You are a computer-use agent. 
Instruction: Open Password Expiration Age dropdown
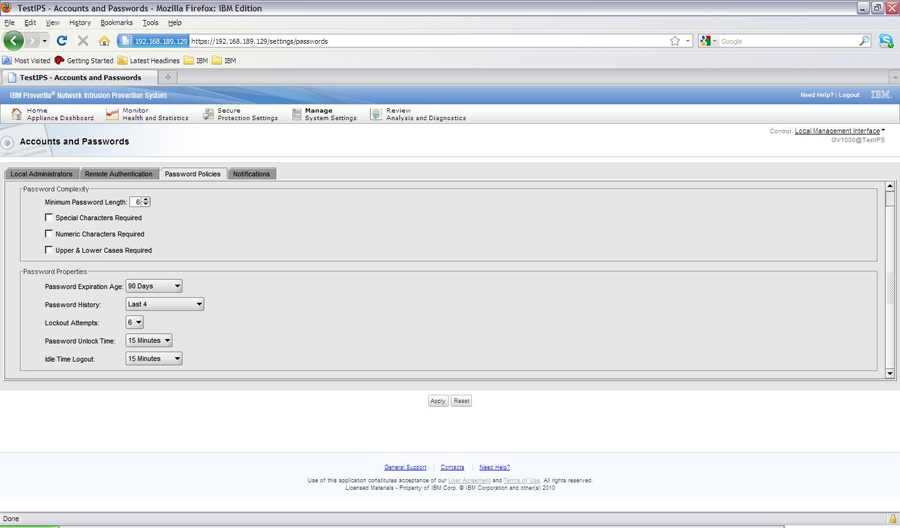coord(154,286)
